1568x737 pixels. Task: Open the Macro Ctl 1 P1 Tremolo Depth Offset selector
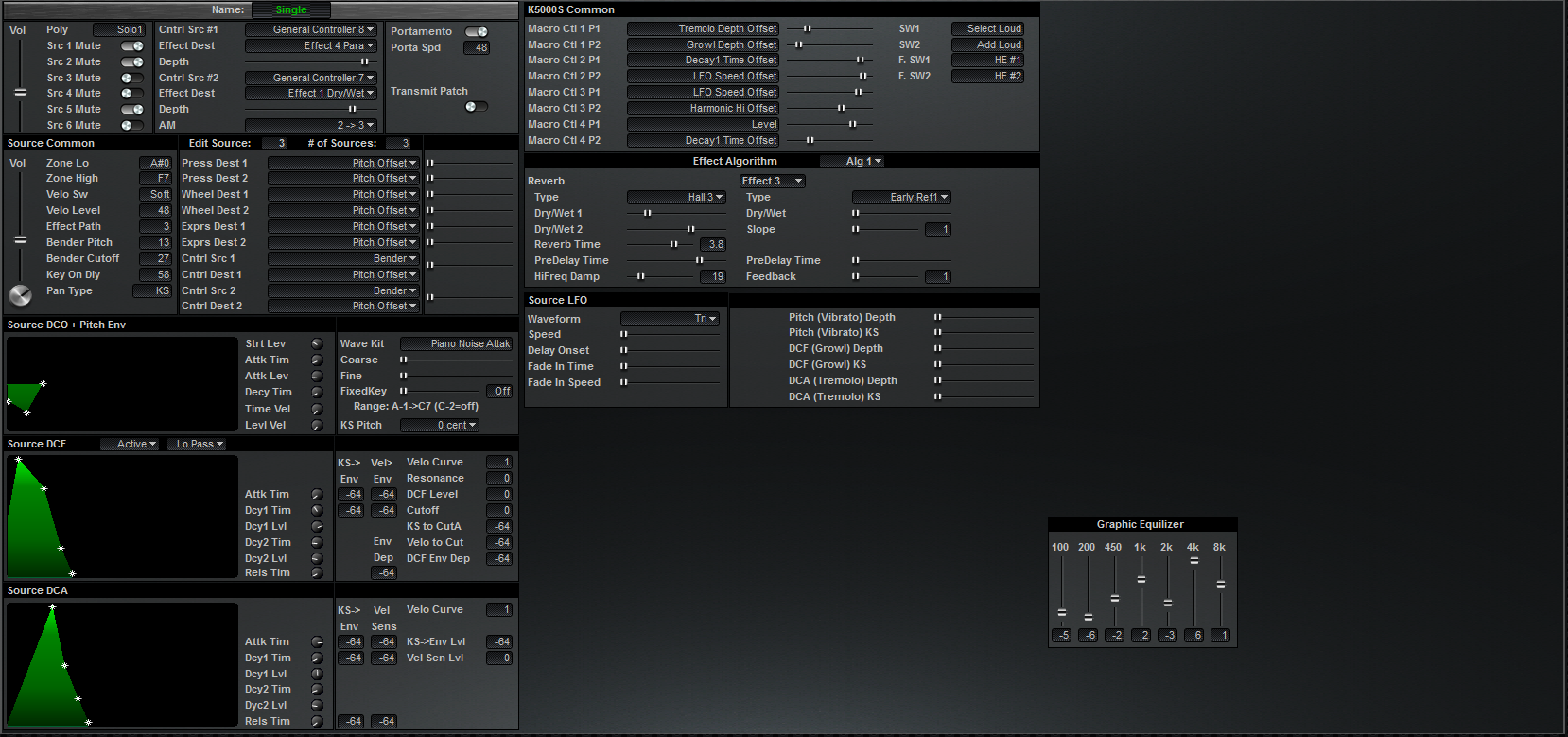(704, 29)
